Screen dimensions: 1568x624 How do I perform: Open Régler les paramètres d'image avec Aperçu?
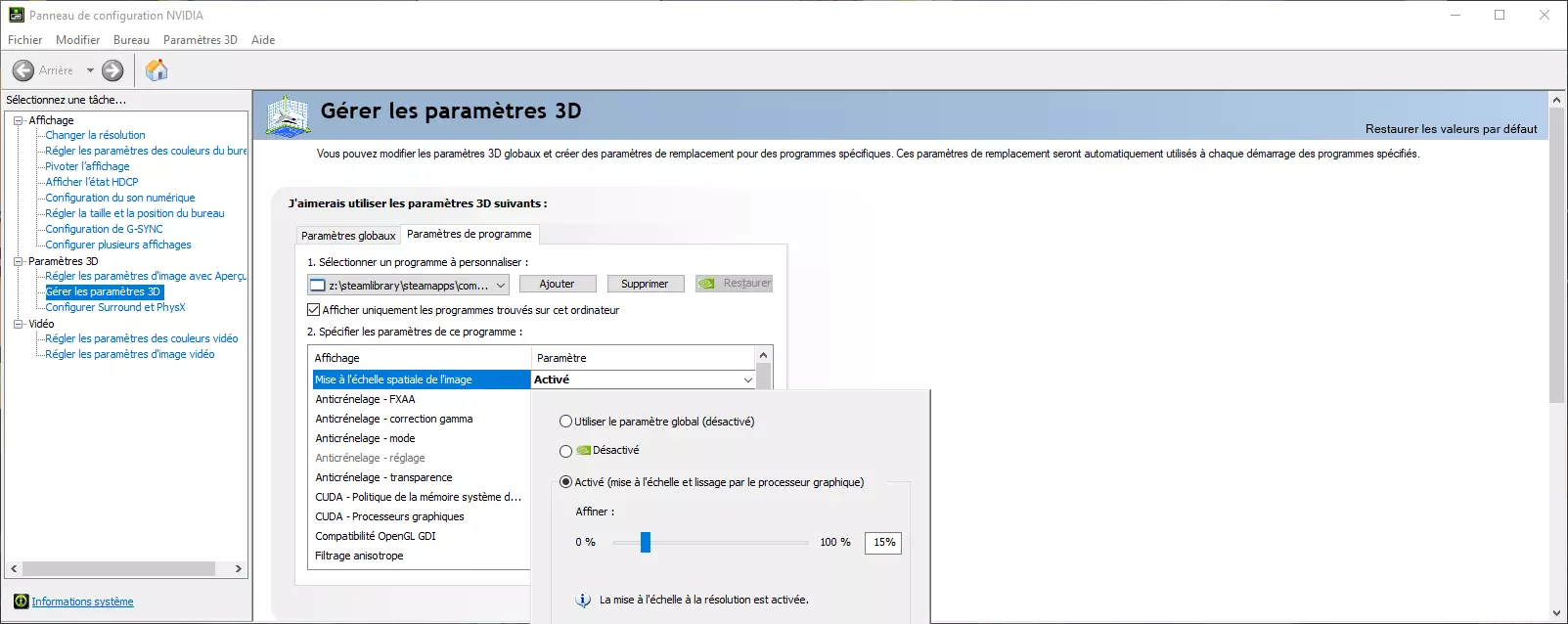pyautogui.click(x=146, y=276)
